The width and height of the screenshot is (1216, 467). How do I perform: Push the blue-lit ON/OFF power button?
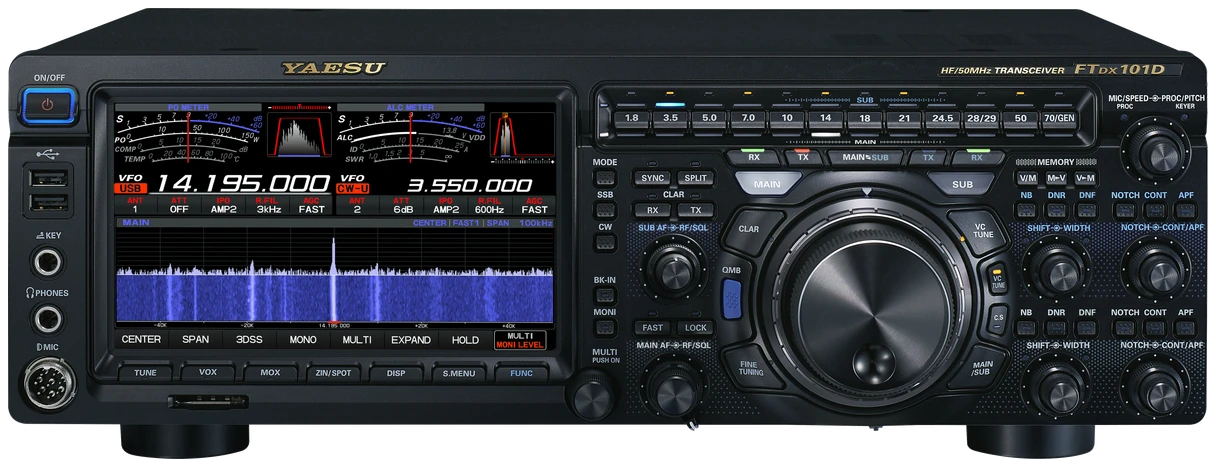pos(47,103)
